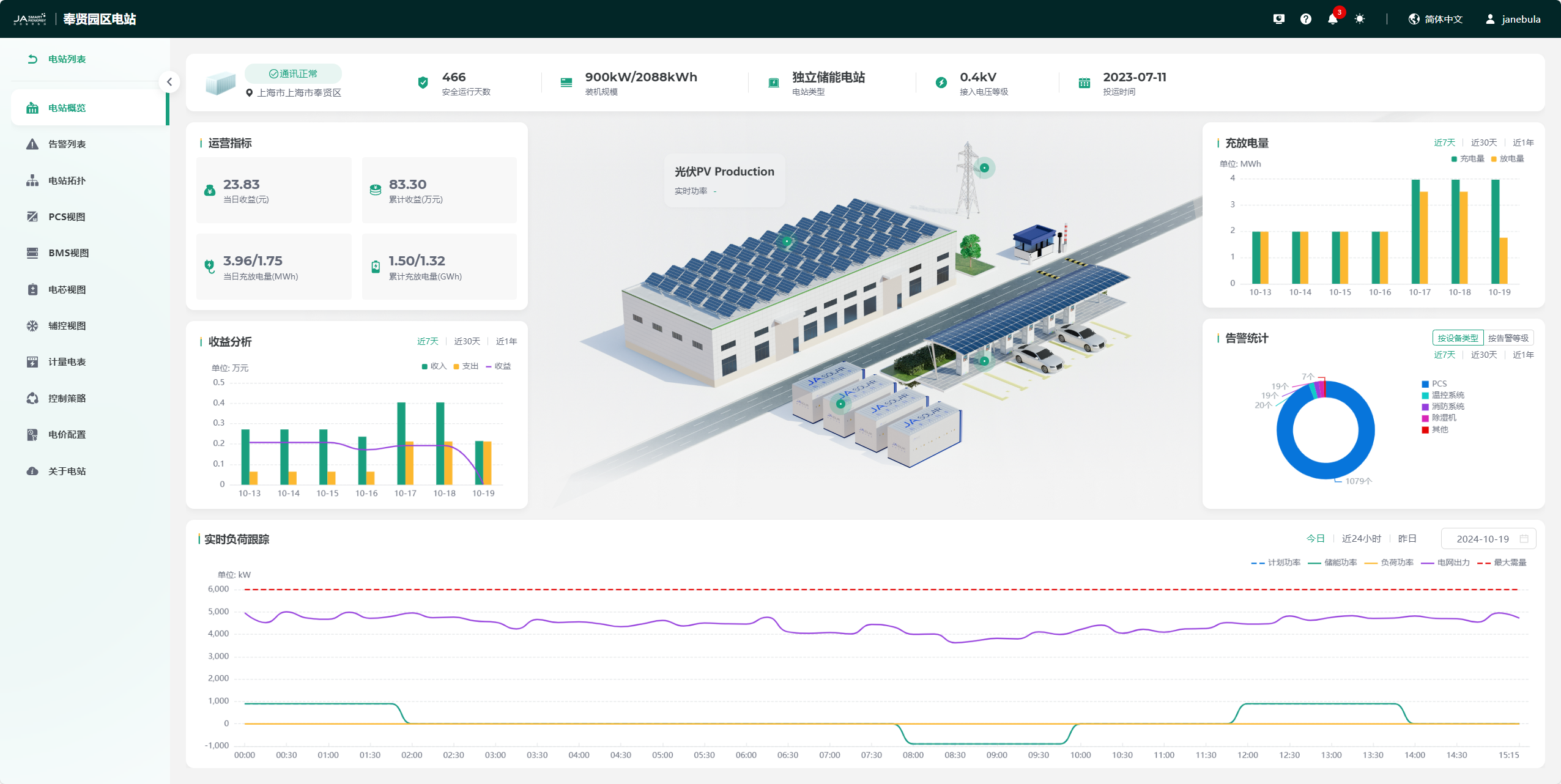Screen dimensions: 1561x784
Task: Toggle the light/dark theme sun icon
Action: (x=1360, y=19)
